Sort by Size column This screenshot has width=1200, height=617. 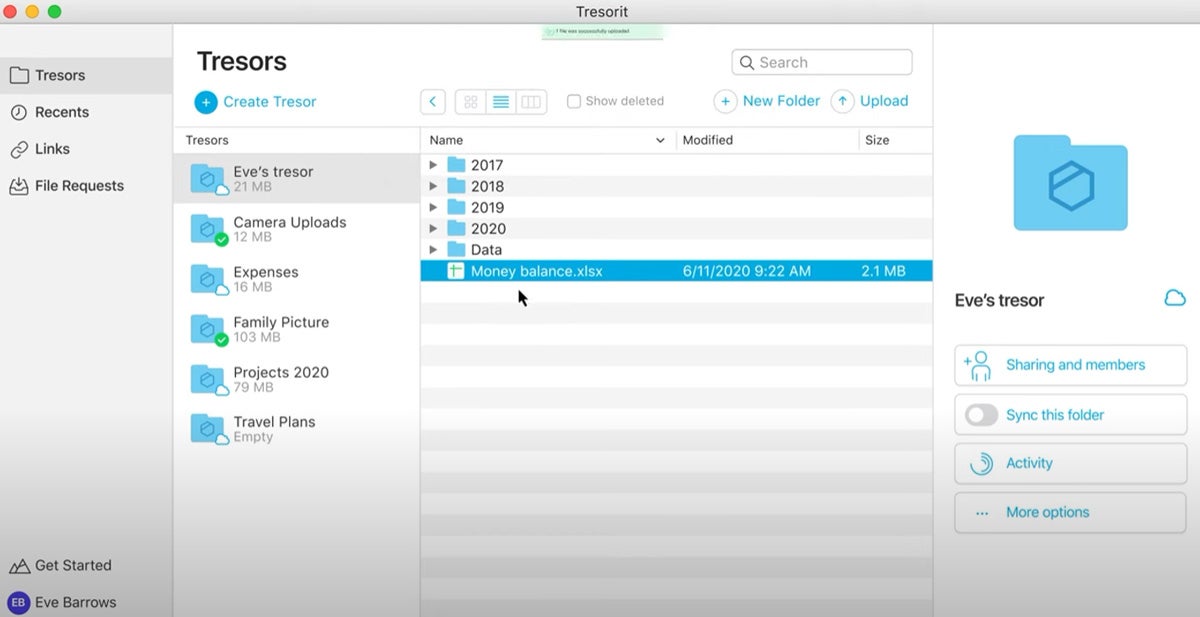click(x=895, y=140)
